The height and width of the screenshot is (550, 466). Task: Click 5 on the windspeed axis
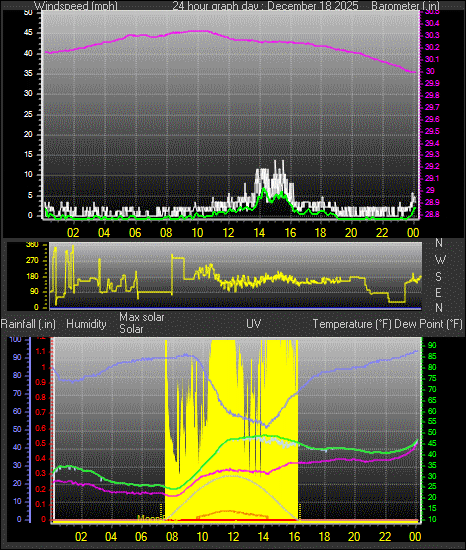pos(30,195)
